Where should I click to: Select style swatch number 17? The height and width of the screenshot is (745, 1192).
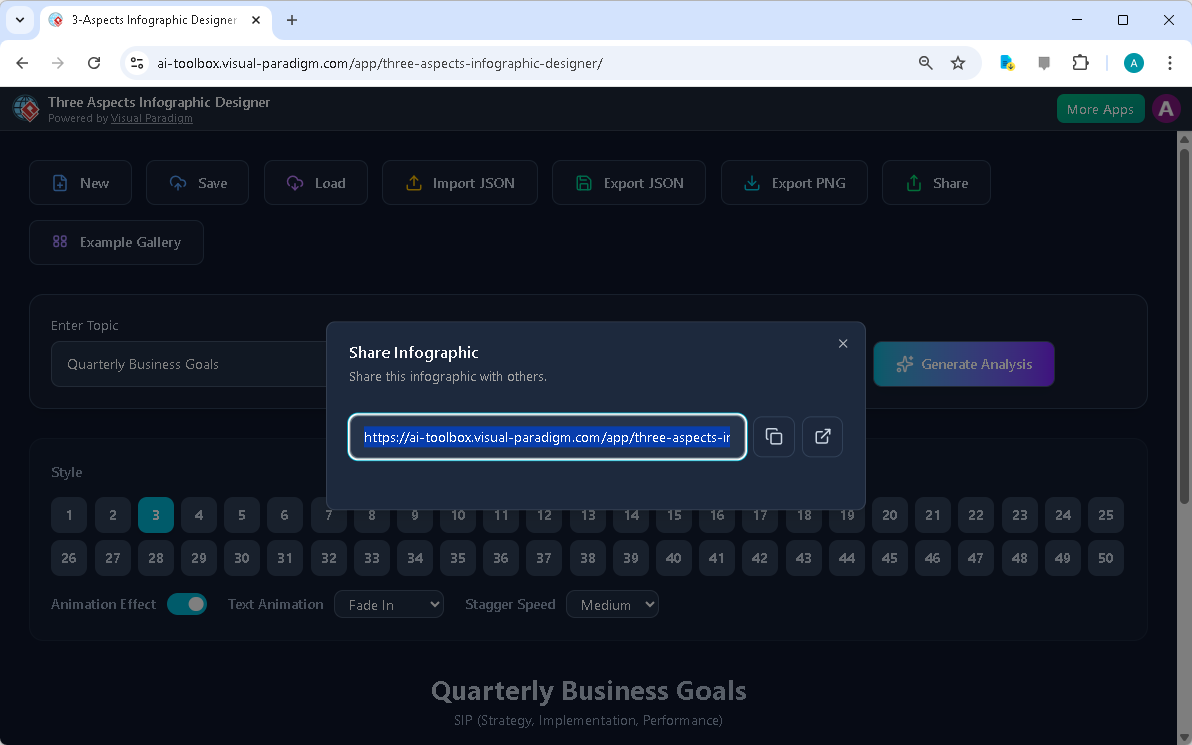tap(760, 515)
